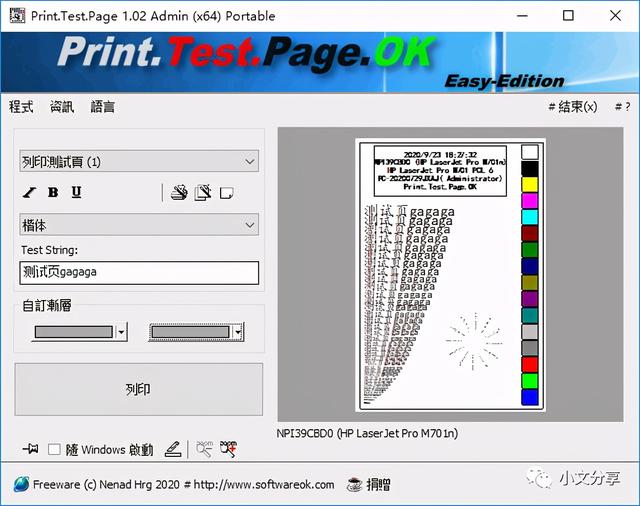Click the printer icon in the toolbar
The width and height of the screenshot is (640, 506).
179,192
